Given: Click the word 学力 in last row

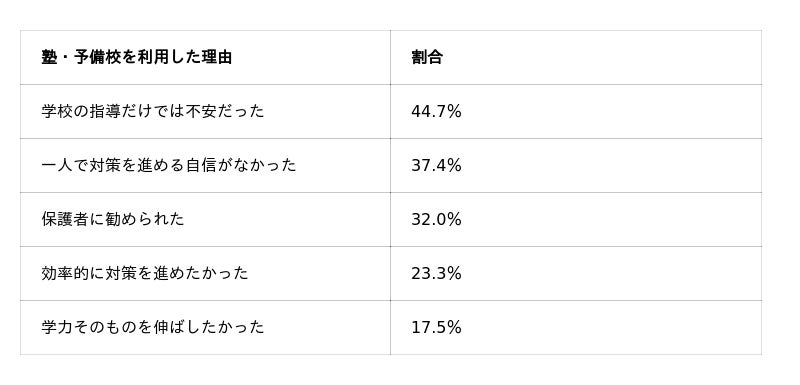Looking at the screenshot, I should (57, 327).
